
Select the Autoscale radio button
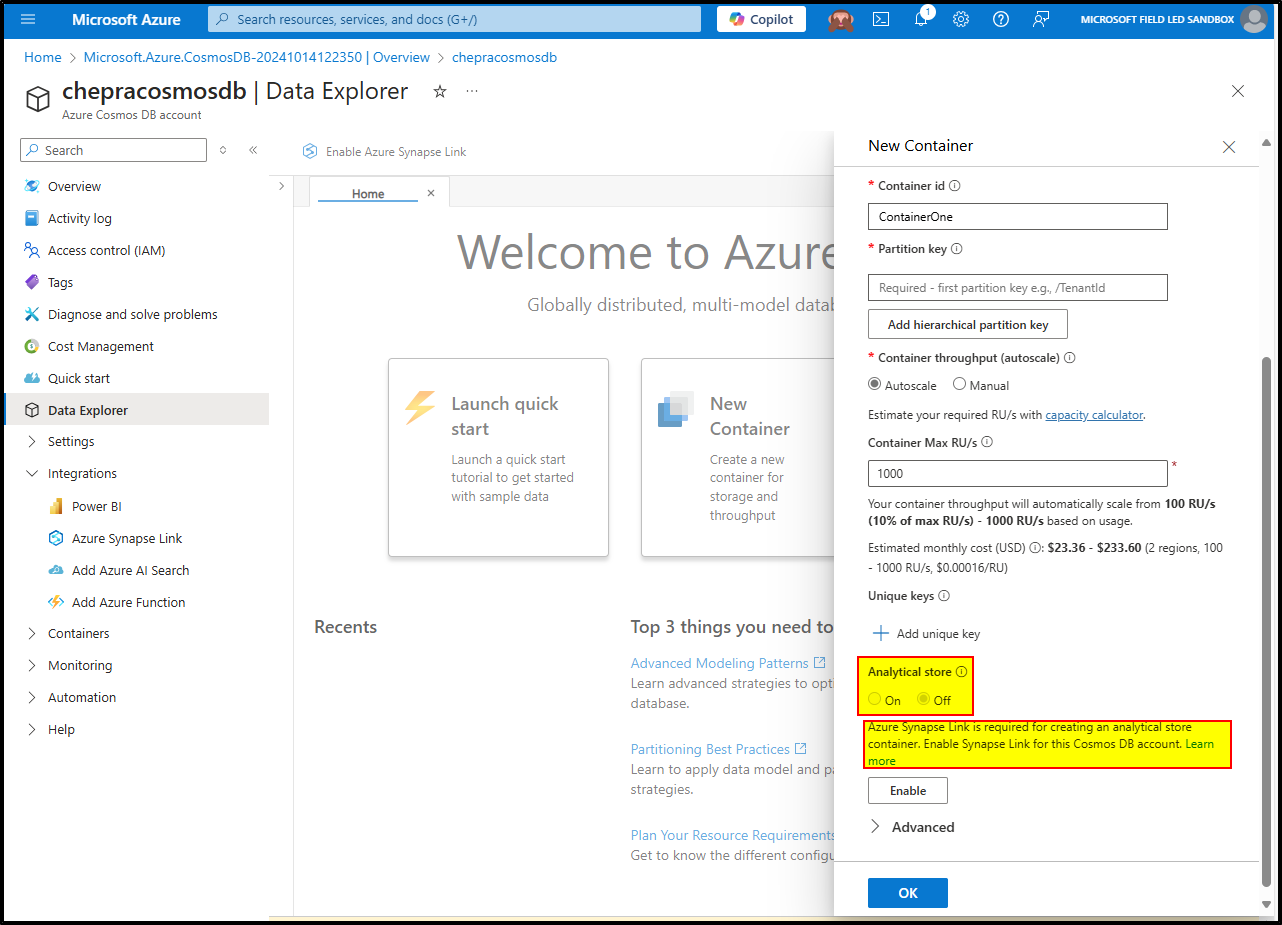(875, 385)
